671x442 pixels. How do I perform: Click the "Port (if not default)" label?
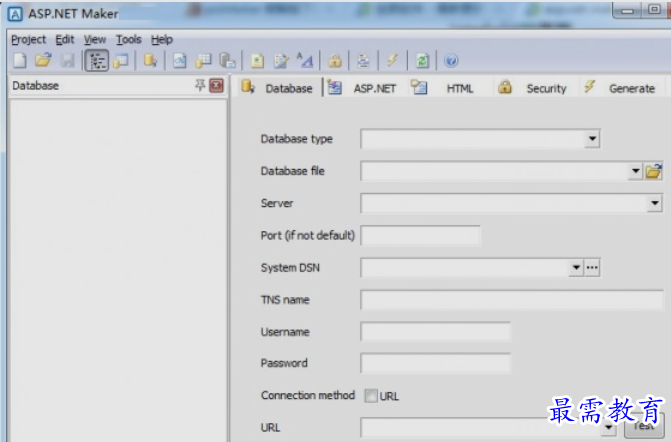308,235
